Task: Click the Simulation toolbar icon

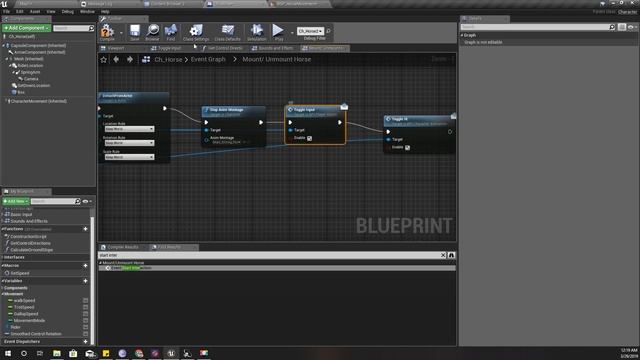Action: [x=257, y=32]
